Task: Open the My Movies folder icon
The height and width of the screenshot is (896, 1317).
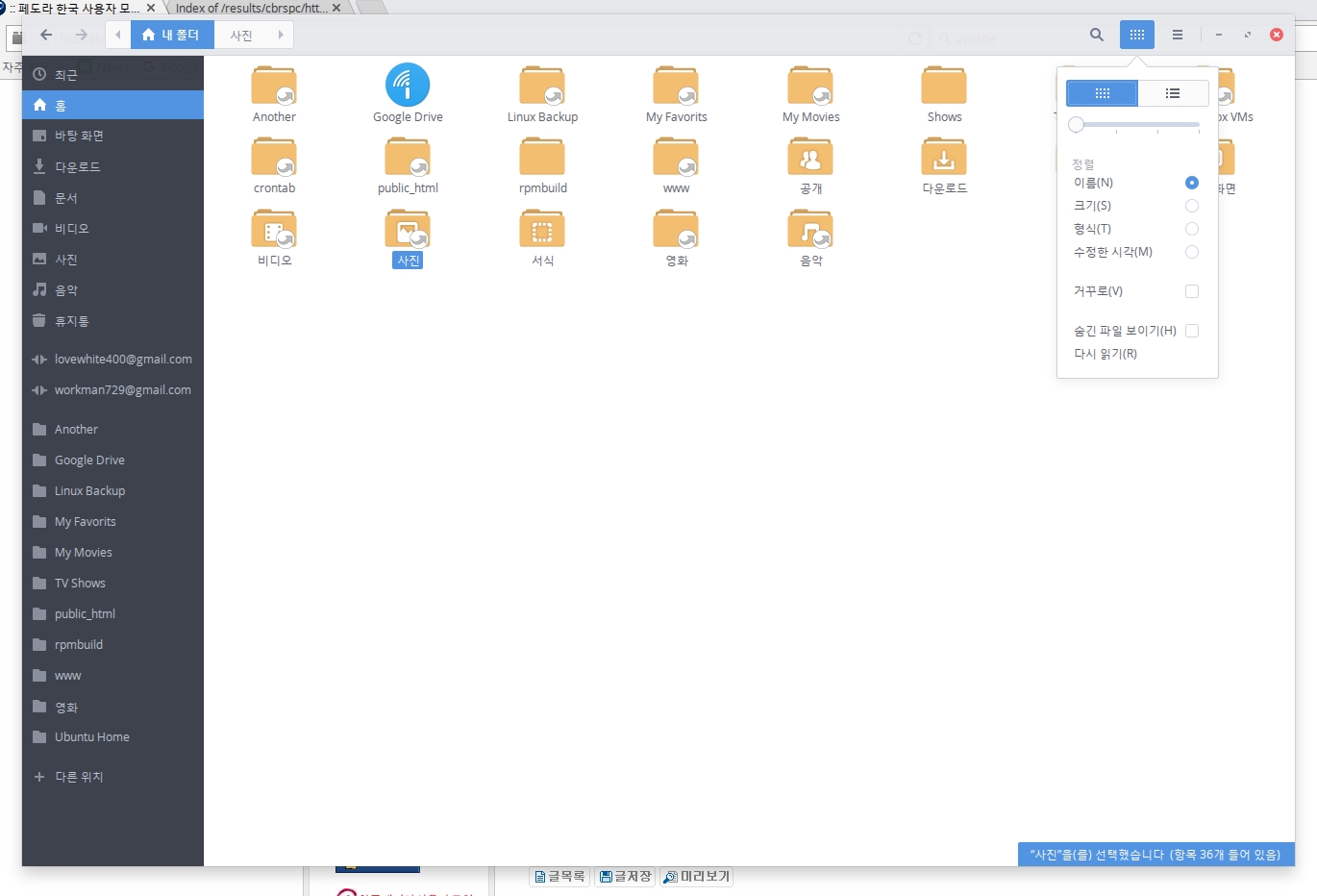Action: pyautogui.click(x=810, y=85)
